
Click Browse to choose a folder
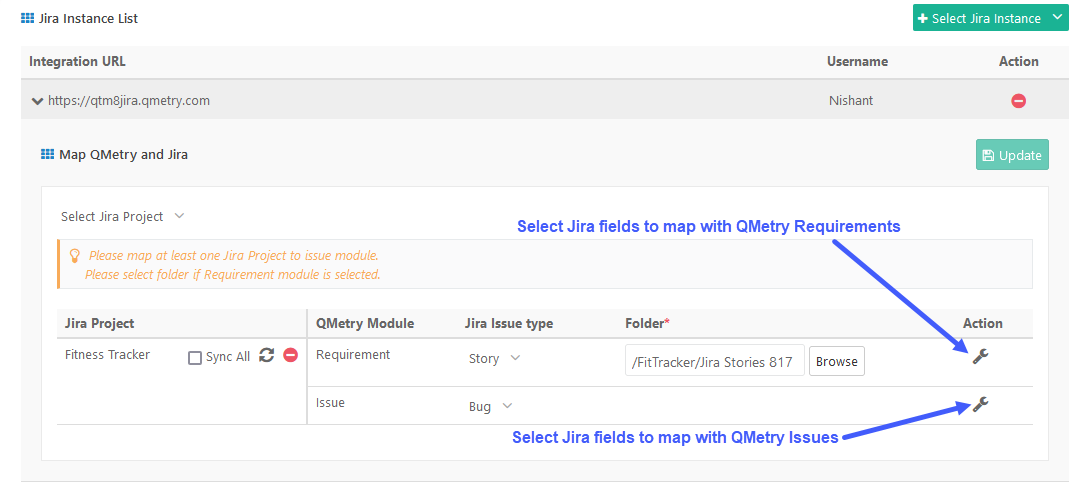[836, 361]
